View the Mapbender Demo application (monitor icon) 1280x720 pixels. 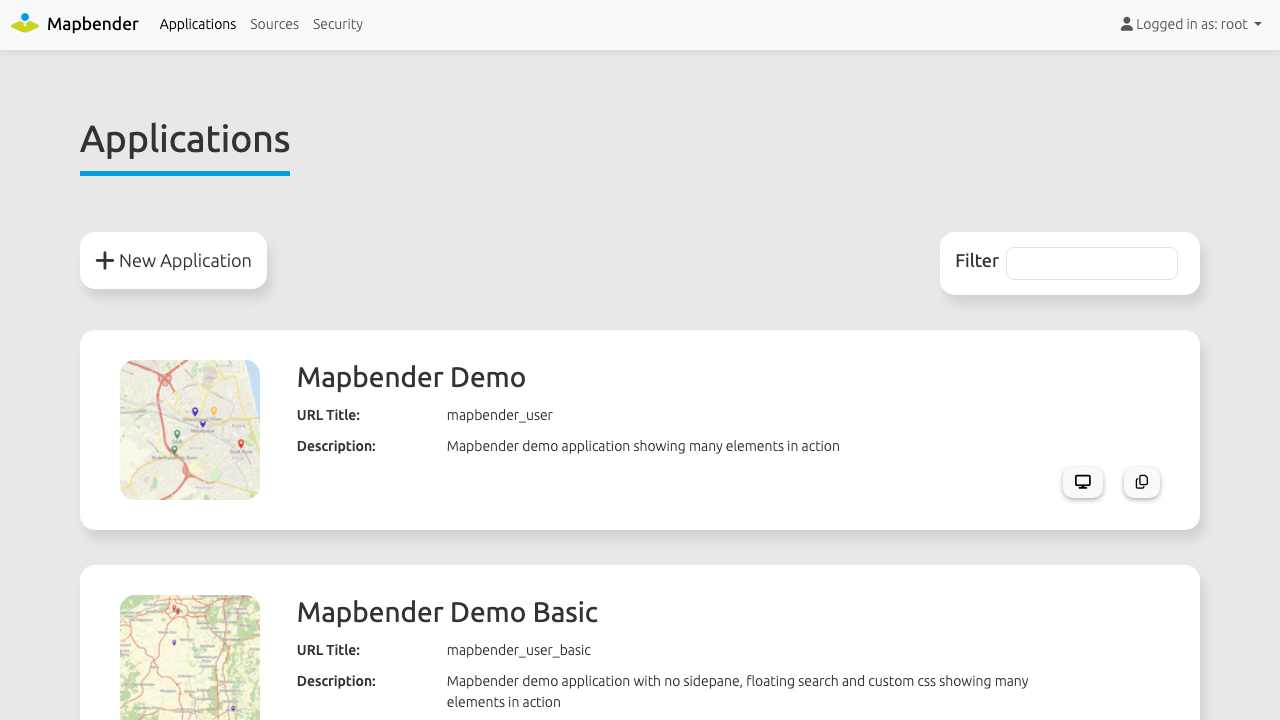1083,482
